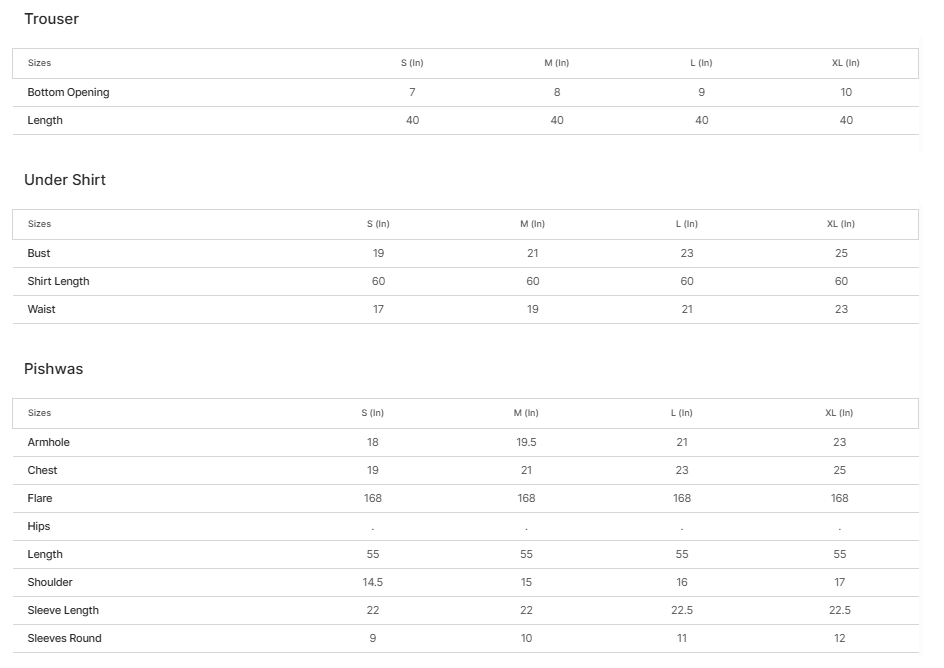Click the Trouser S (In) column header

click(x=412, y=63)
